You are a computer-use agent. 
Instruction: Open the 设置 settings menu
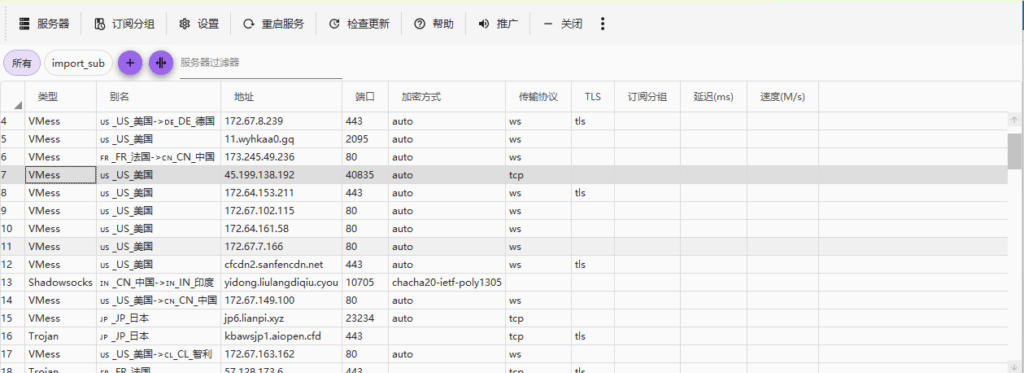(199, 24)
